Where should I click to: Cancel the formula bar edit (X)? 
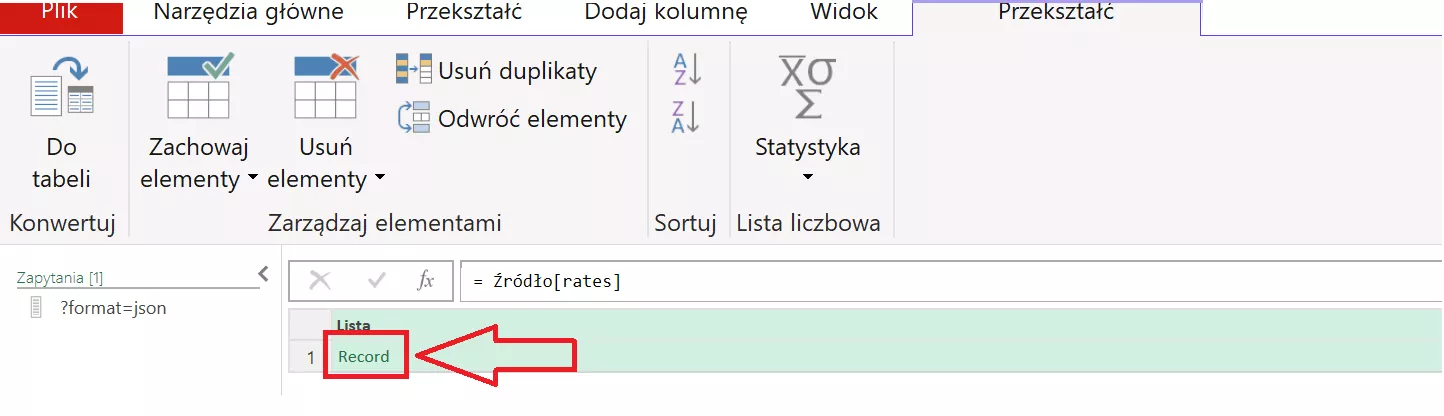[320, 281]
